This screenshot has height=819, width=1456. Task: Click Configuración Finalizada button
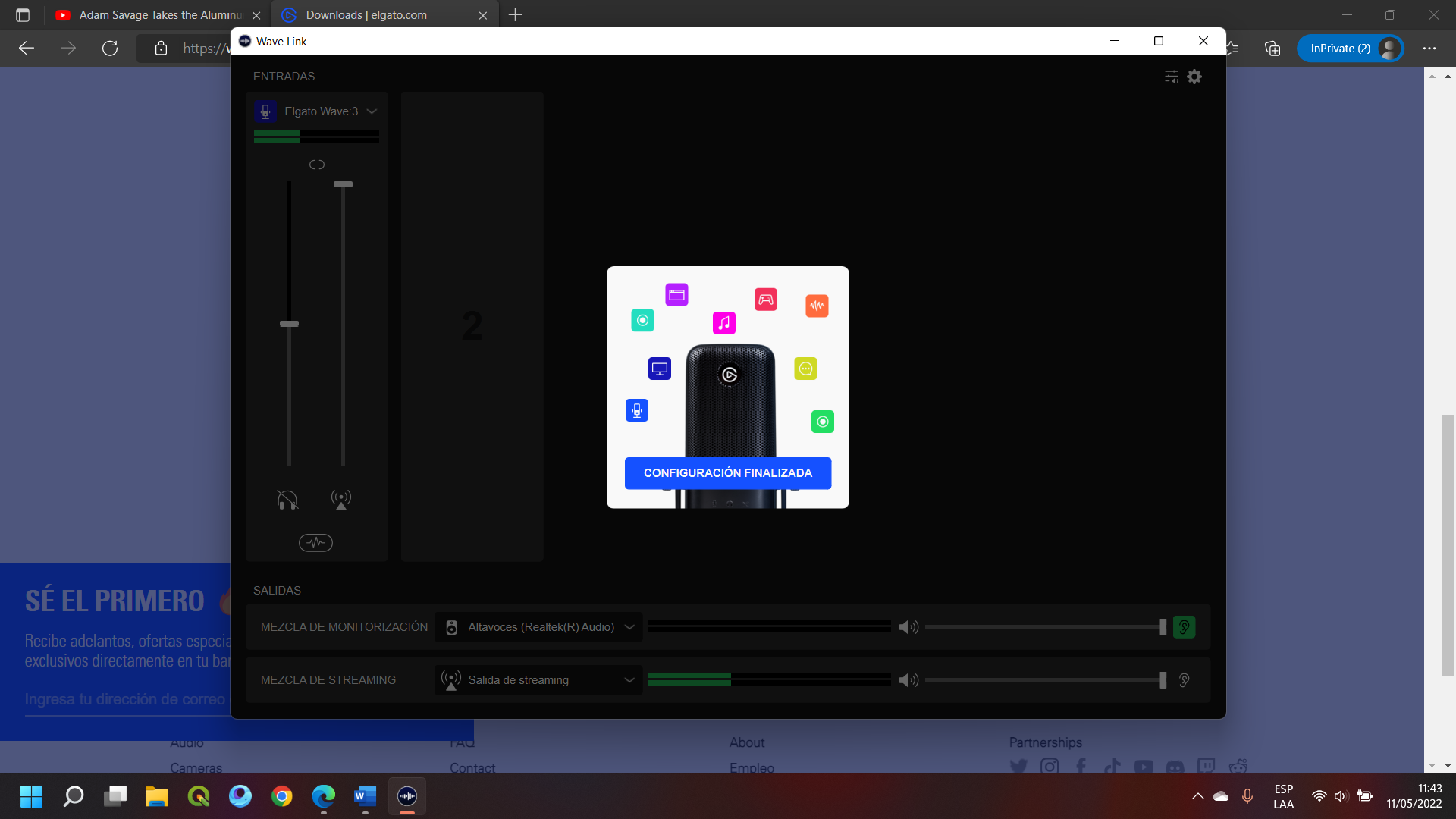(x=728, y=473)
